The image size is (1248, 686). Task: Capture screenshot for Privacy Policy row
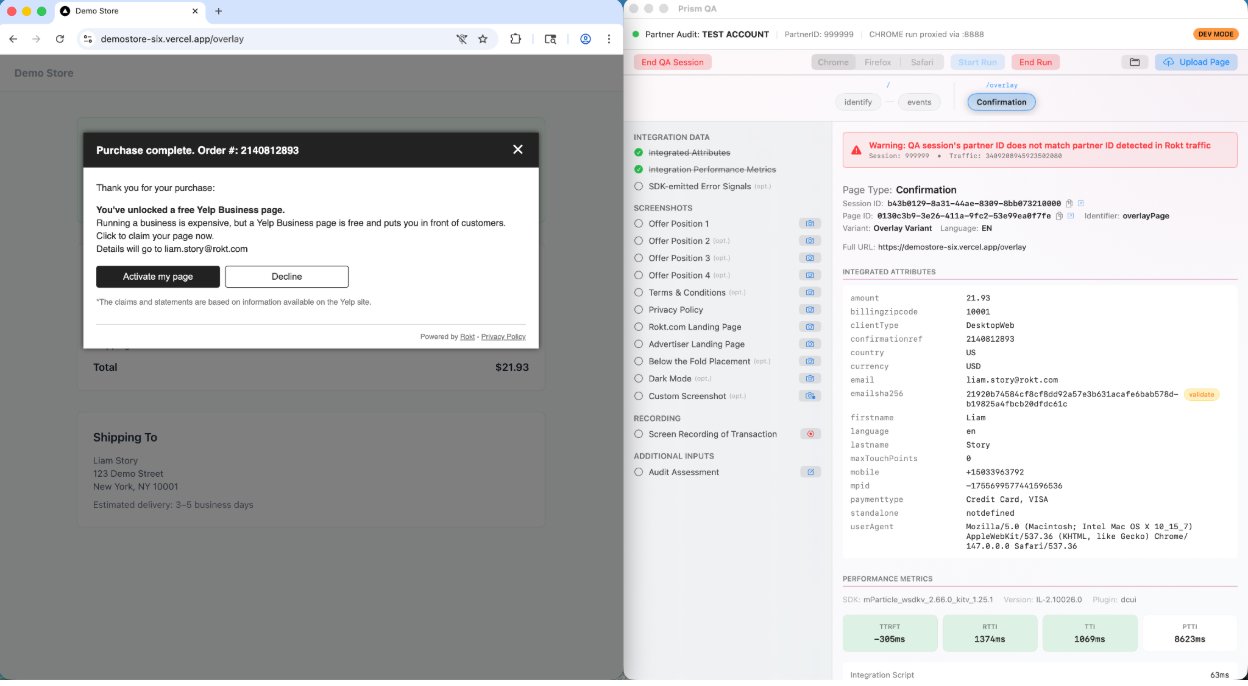(x=809, y=310)
